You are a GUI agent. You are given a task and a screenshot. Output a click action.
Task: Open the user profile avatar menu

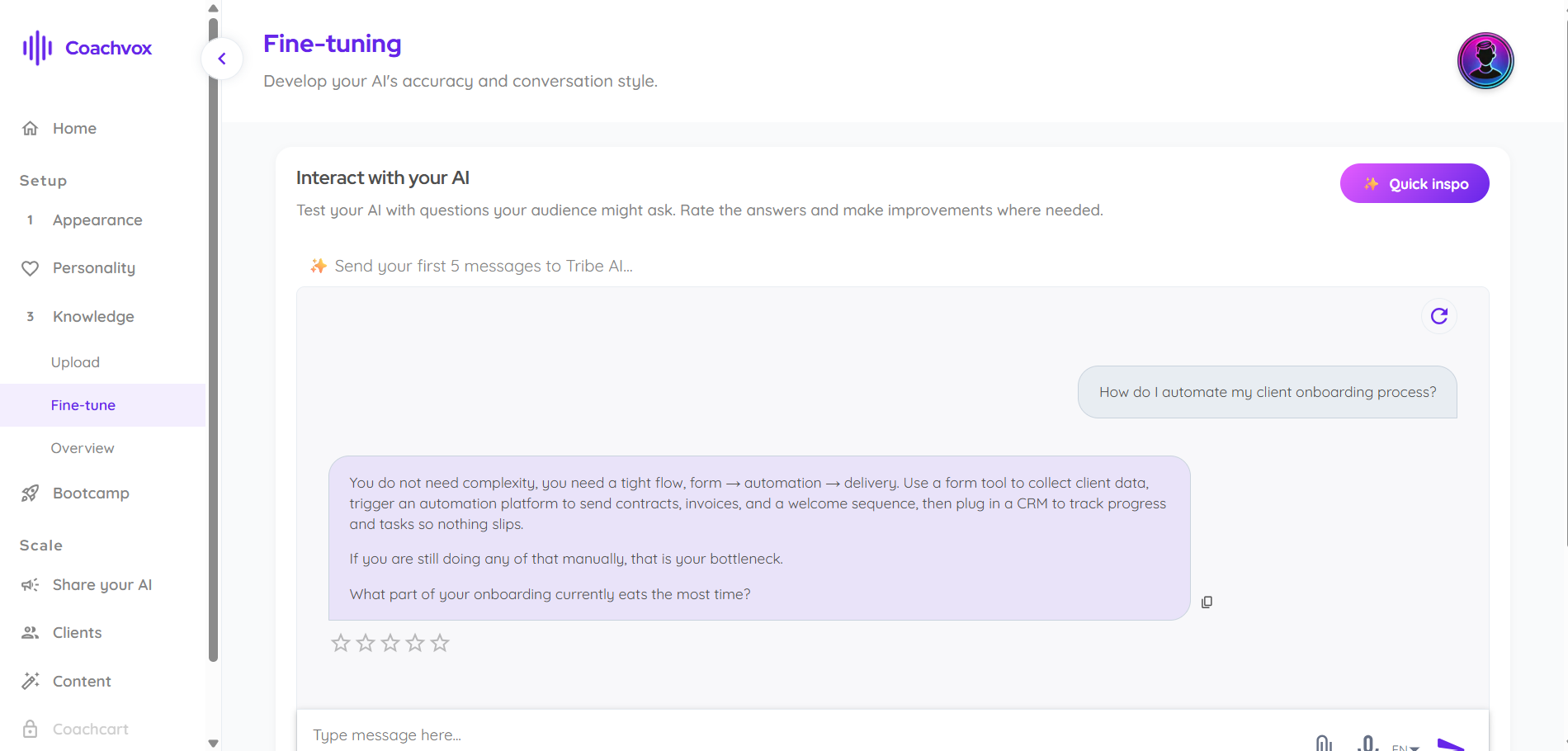click(1485, 60)
